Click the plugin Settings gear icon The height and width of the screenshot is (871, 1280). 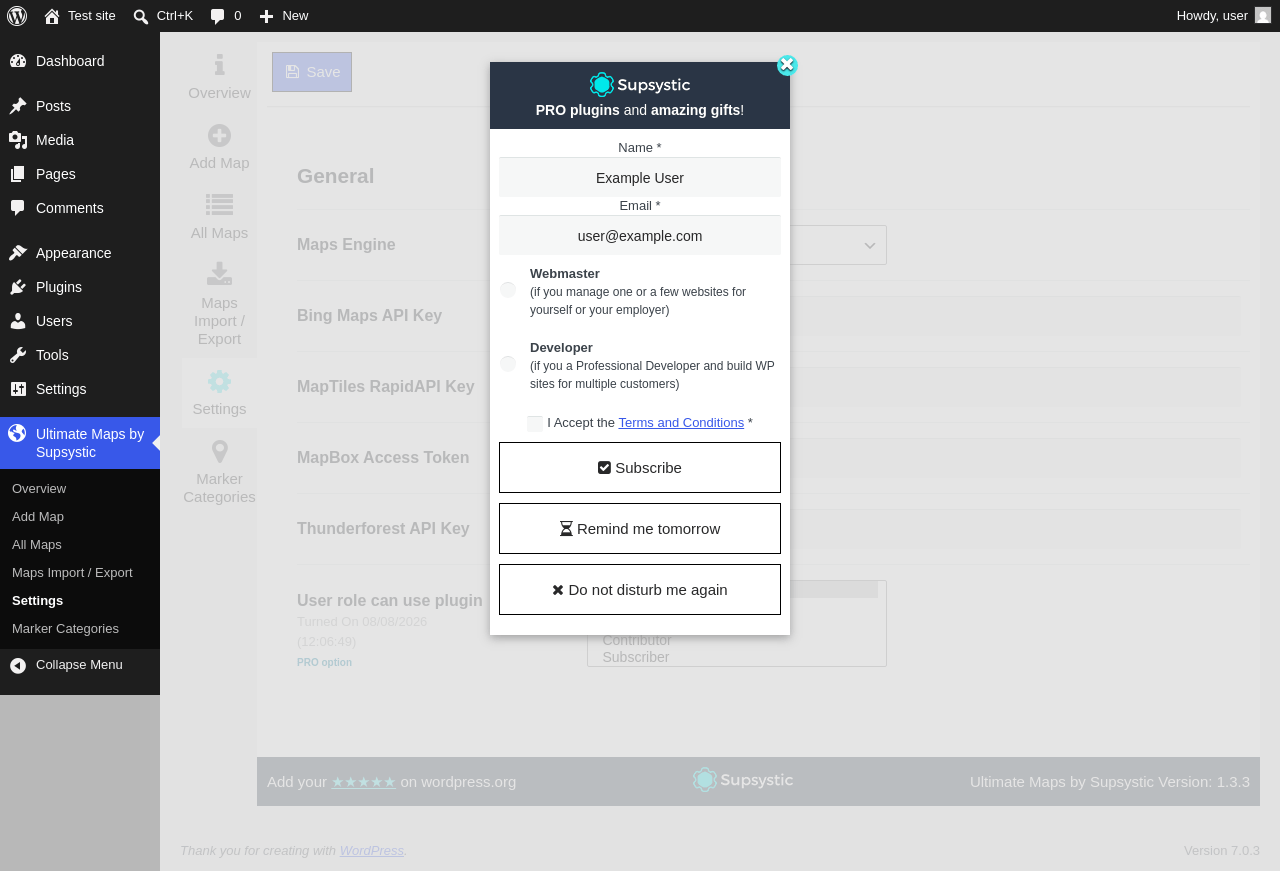point(220,381)
